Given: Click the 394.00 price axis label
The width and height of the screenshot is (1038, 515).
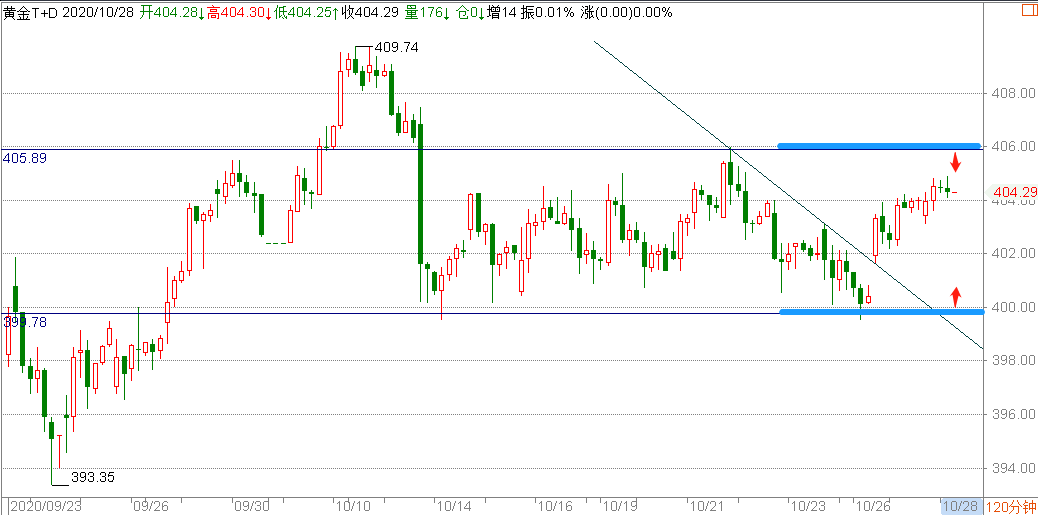Looking at the screenshot, I should (x=1012, y=469).
